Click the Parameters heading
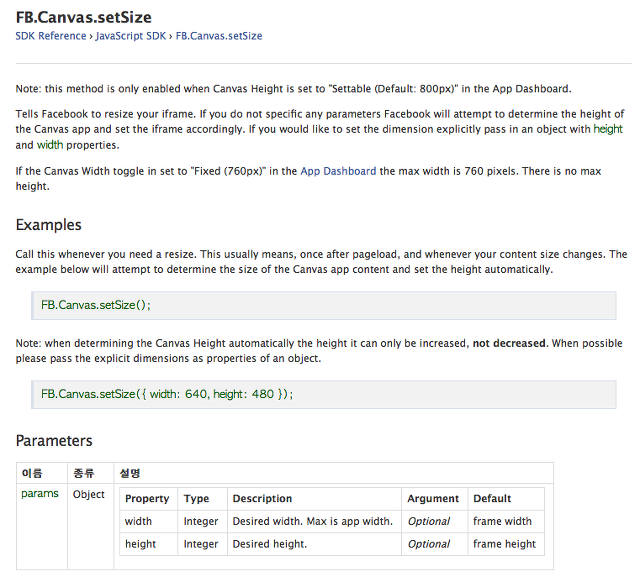 [x=54, y=441]
